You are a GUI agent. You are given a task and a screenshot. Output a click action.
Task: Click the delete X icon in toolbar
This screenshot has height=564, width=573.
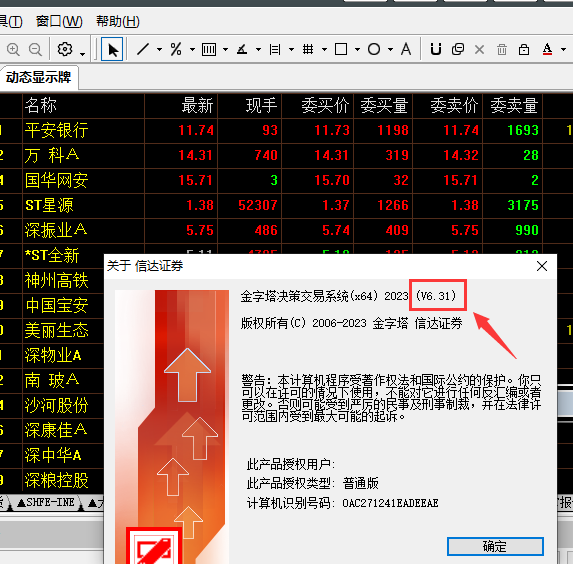click(479, 49)
